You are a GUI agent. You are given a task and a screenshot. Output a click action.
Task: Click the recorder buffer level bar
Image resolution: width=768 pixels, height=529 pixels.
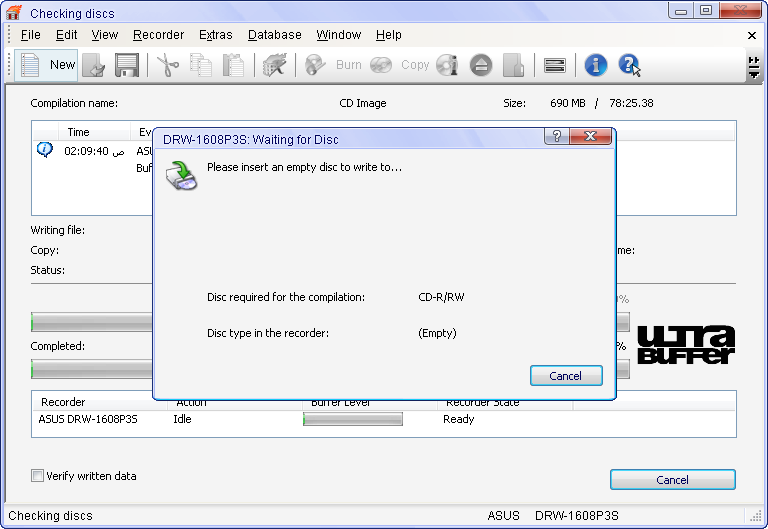(353, 419)
